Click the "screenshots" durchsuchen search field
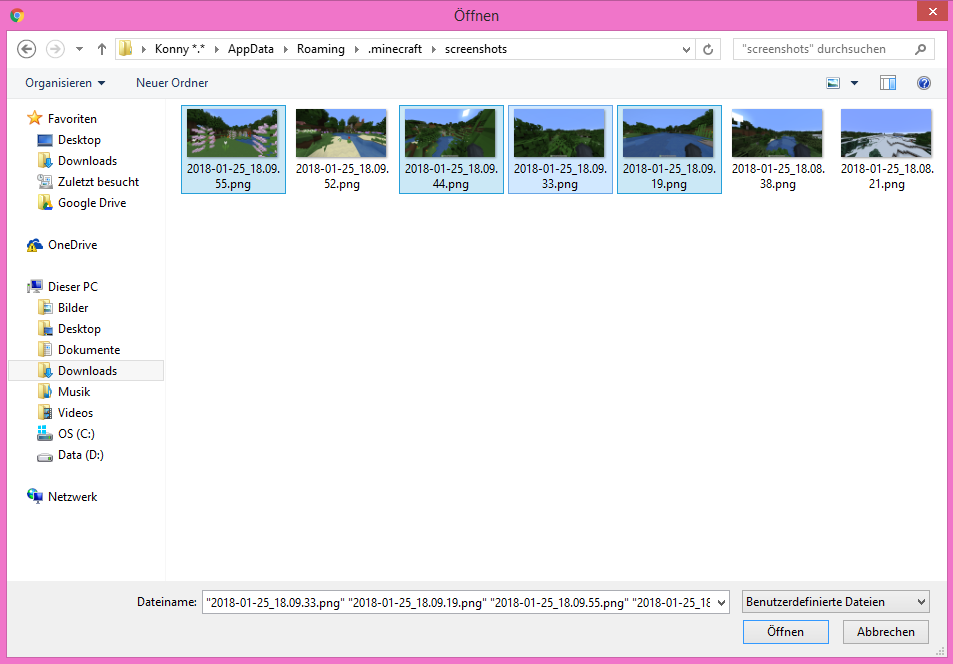Screen dimensions: 953x664 833,49
